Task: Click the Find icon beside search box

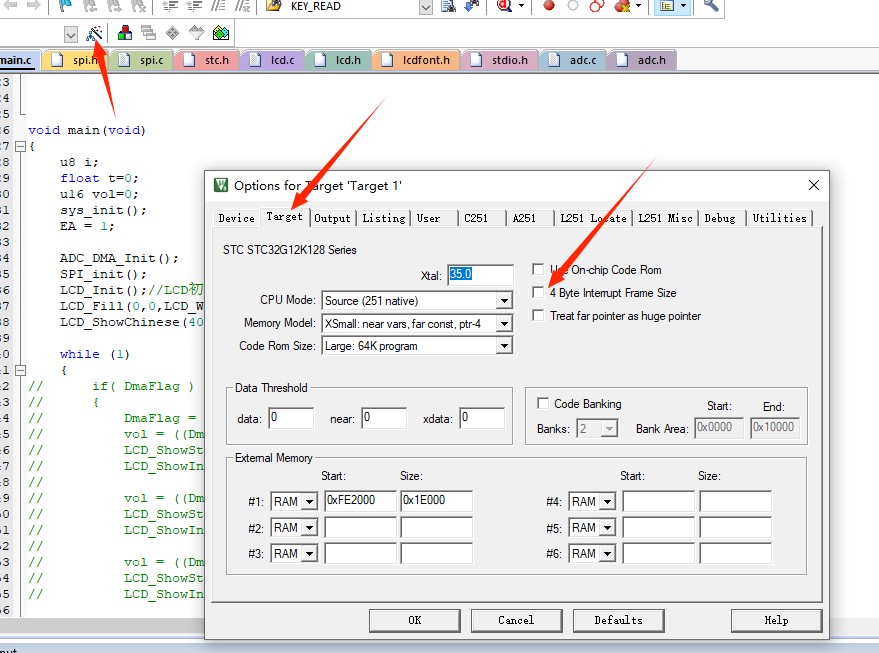Action: click(448, 6)
